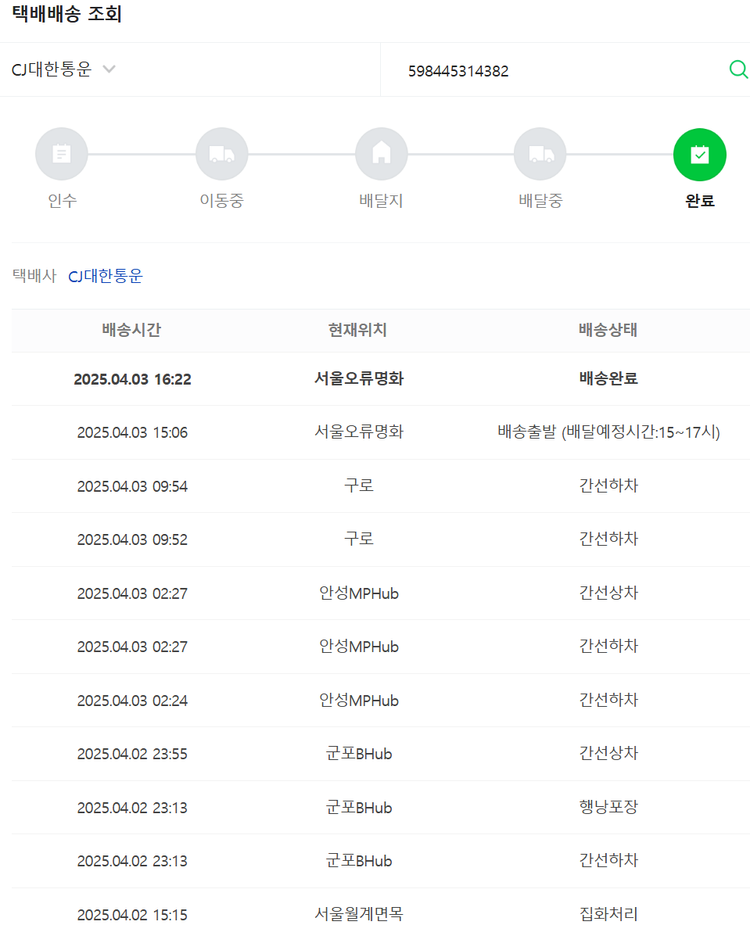This screenshot has height=928, width=750.
Task: Click the green 완료 completed icon
Action: 700,154
